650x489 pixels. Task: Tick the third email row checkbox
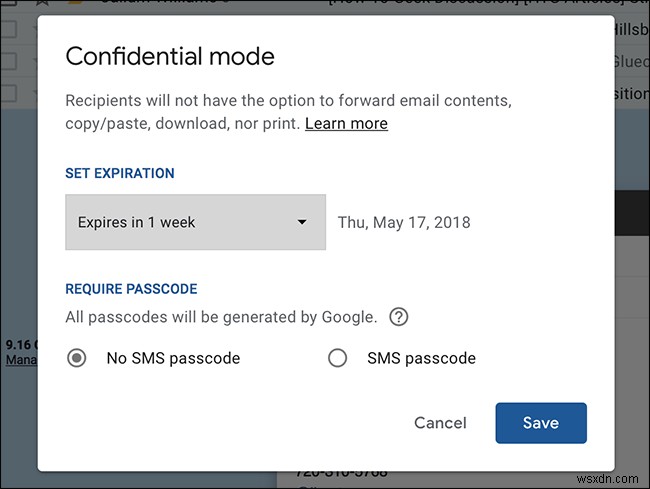9,92
